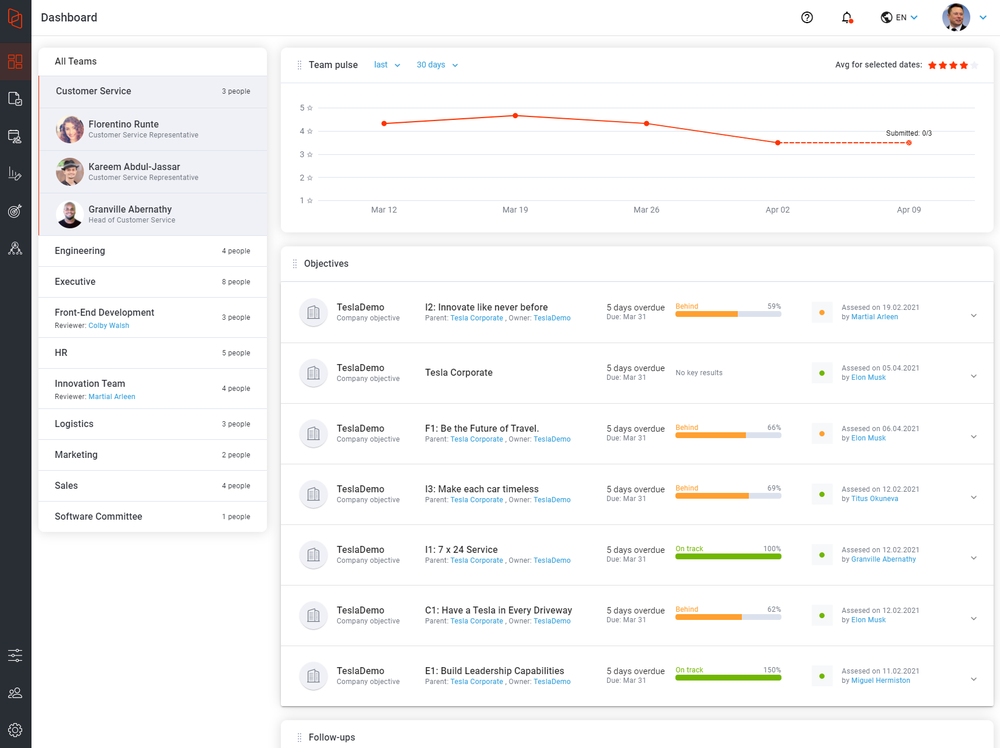Open Colby Walsh reviewer link
Viewport: 1000px width, 748px height.
click(x=110, y=325)
